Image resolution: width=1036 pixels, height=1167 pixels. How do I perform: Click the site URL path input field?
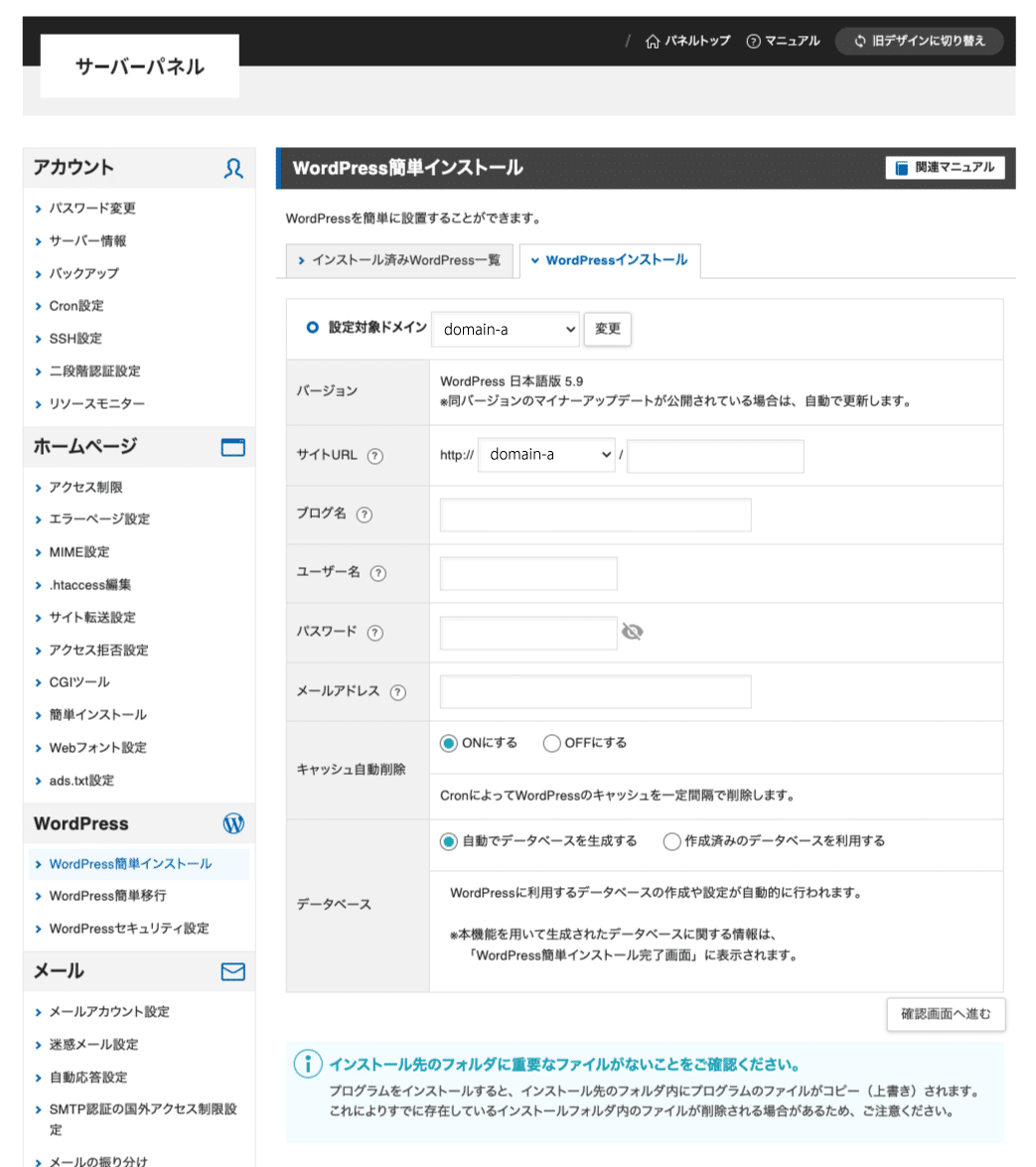tap(715, 456)
